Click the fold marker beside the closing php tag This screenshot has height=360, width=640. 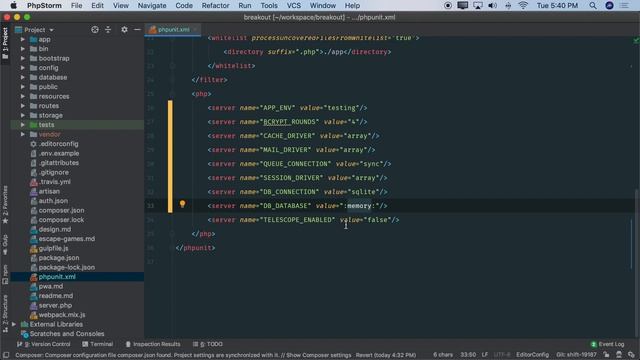point(172,234)
